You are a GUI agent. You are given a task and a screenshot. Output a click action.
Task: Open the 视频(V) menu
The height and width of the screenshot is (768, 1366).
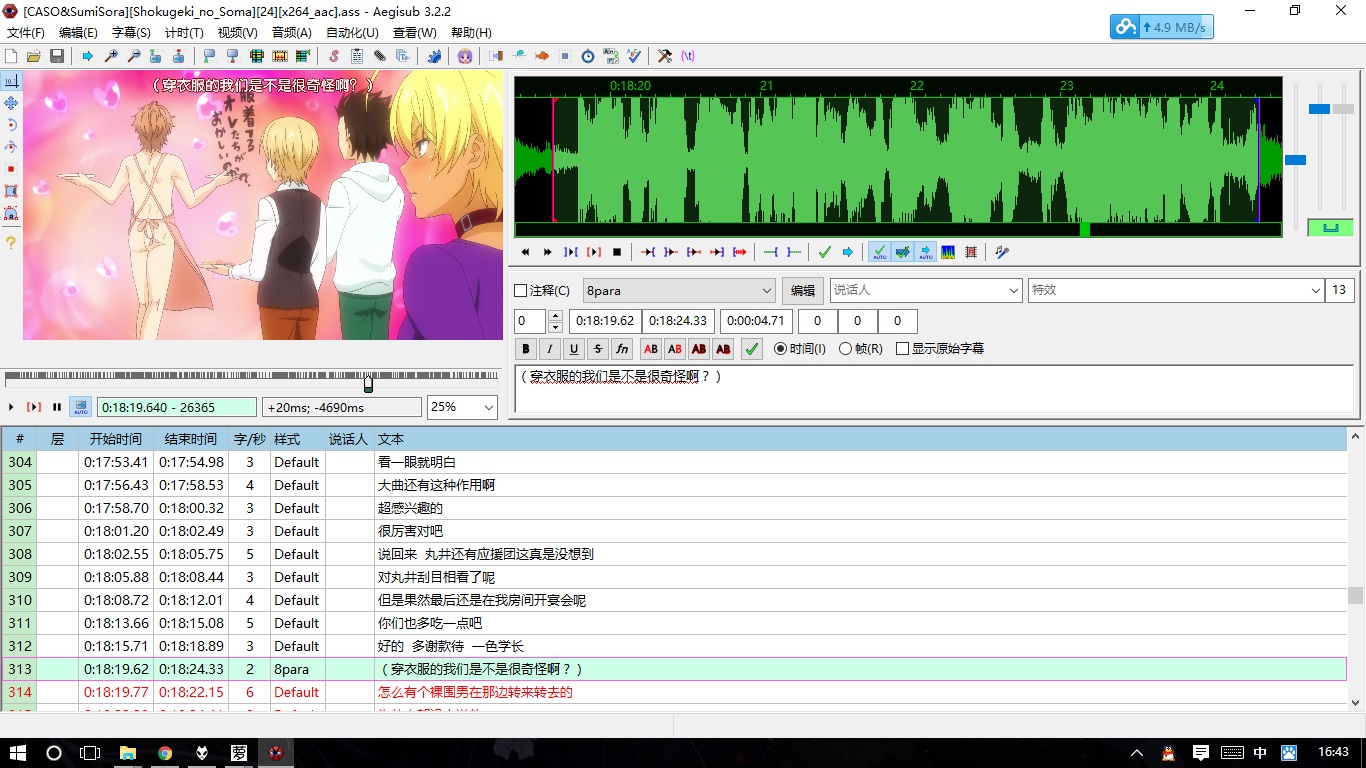(x=238, y=32)
